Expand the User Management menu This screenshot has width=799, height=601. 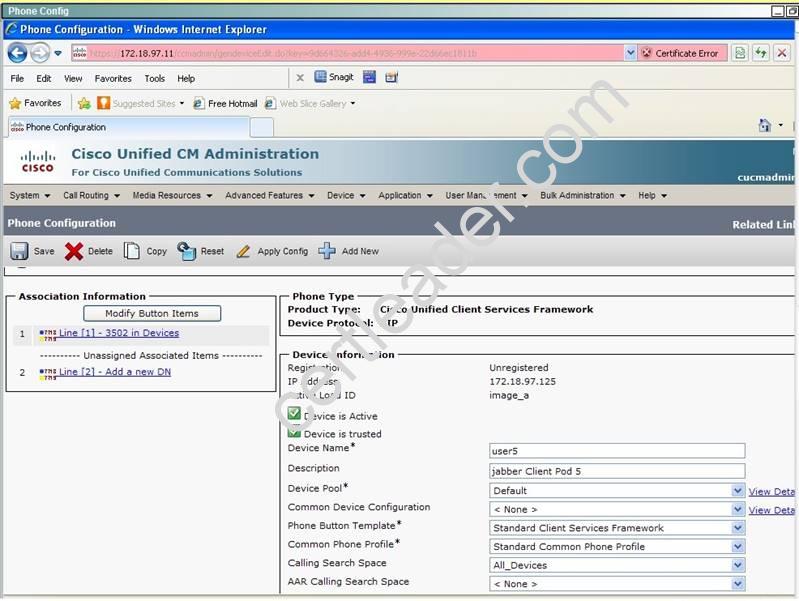pos(486,195)
